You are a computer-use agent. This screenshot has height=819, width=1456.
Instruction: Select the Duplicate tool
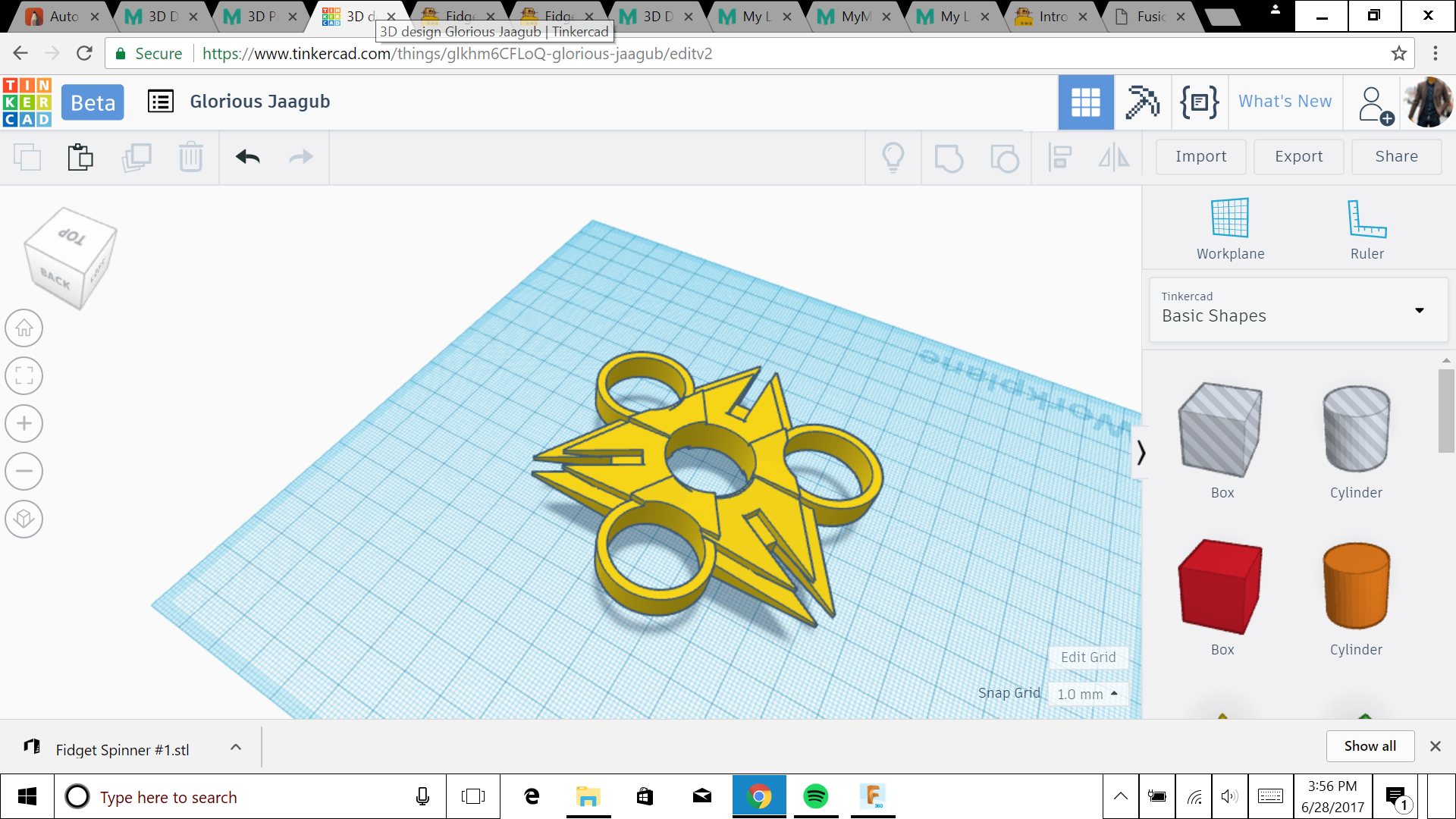(x=137, y=157)
